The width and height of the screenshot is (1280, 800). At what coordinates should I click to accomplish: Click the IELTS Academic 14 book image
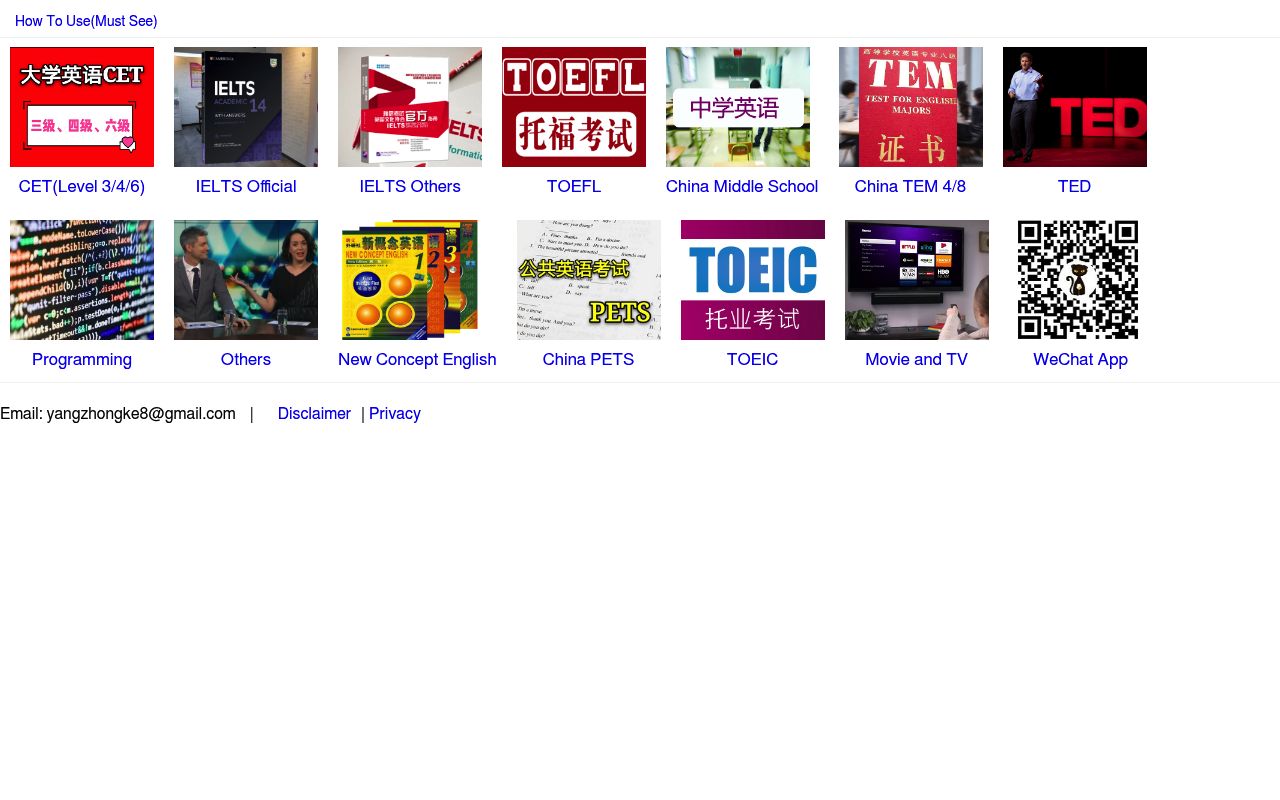(246, 107)
